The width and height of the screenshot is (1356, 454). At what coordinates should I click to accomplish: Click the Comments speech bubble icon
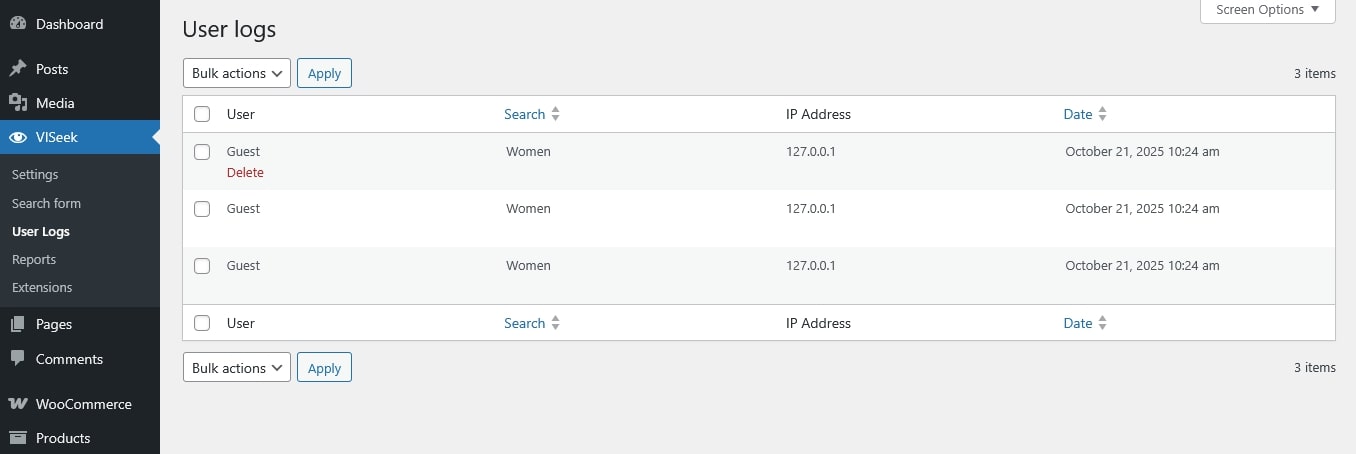pyautogui.click(x=18, y=359)
